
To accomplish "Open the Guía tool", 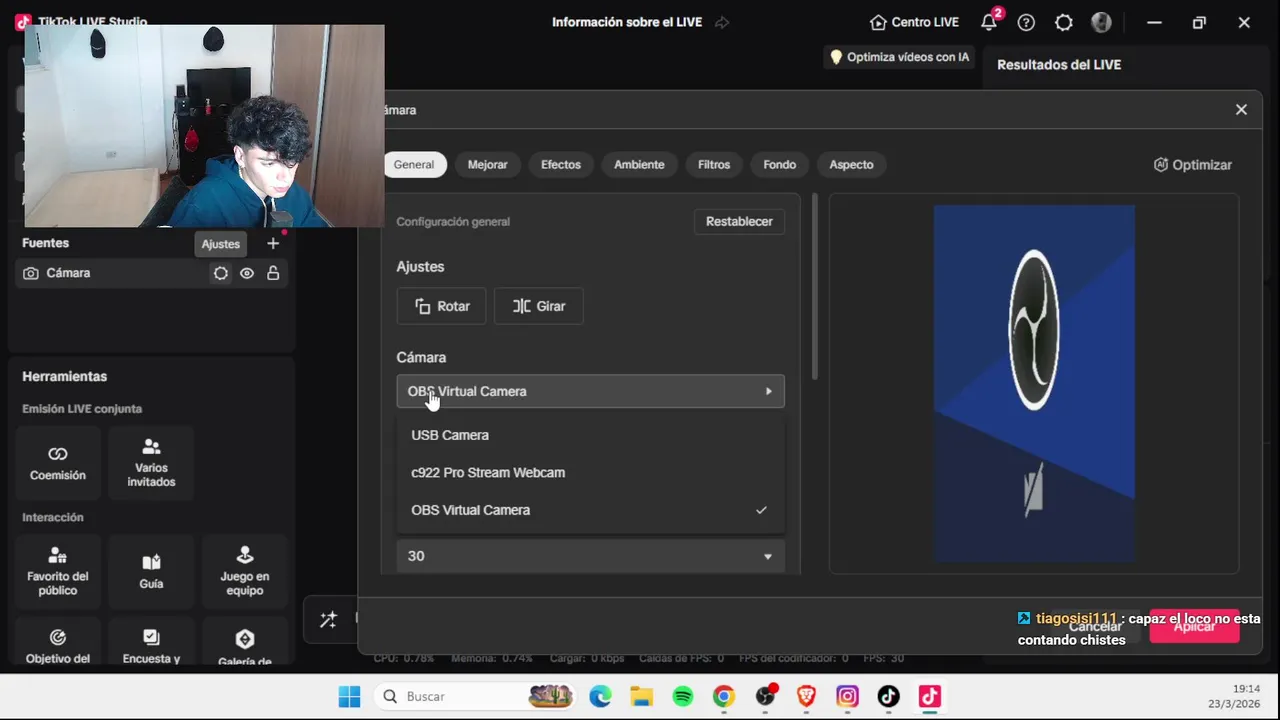I will coord(151,571).
